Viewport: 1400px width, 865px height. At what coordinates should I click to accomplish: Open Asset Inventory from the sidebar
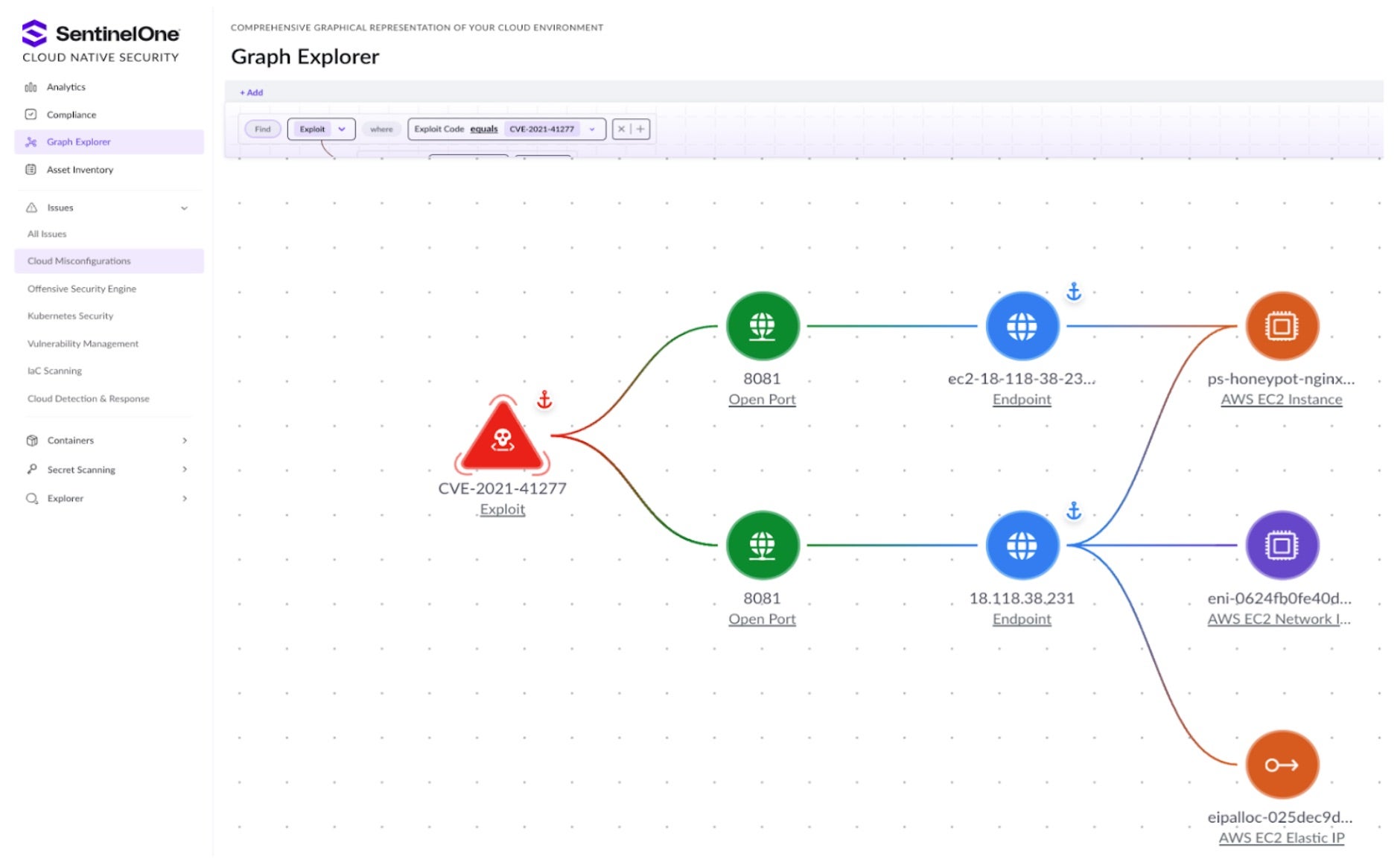[80, 170]
